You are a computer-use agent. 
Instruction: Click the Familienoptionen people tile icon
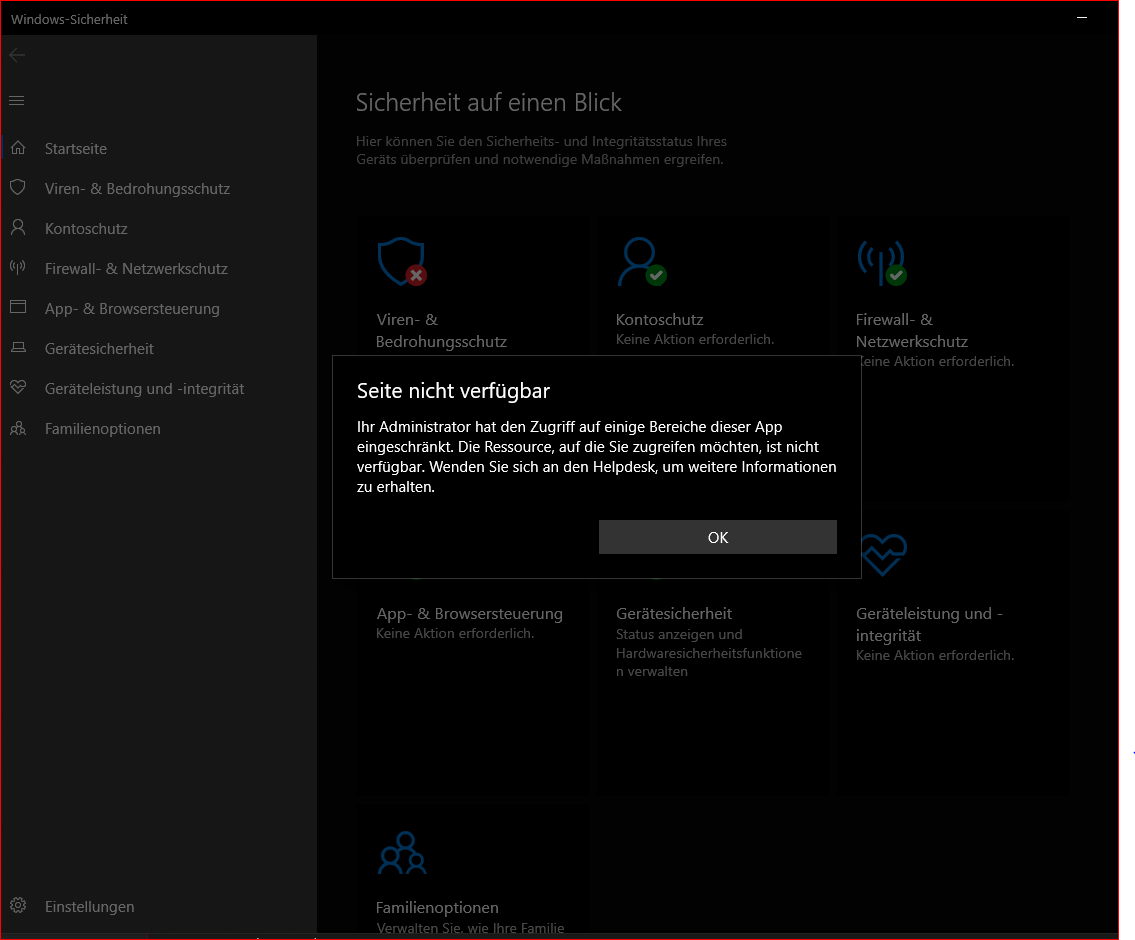(x=402, y=853)
